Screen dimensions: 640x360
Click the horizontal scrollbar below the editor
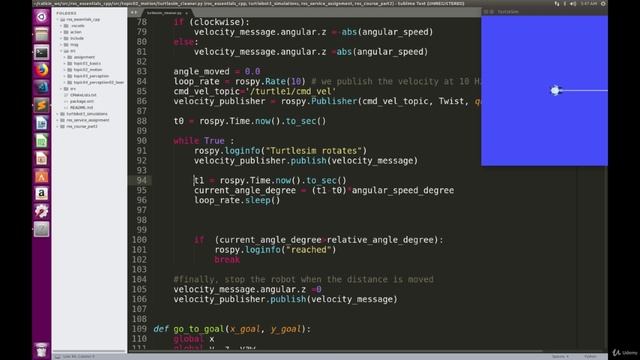pyautogui.click(x=335, y=350)
